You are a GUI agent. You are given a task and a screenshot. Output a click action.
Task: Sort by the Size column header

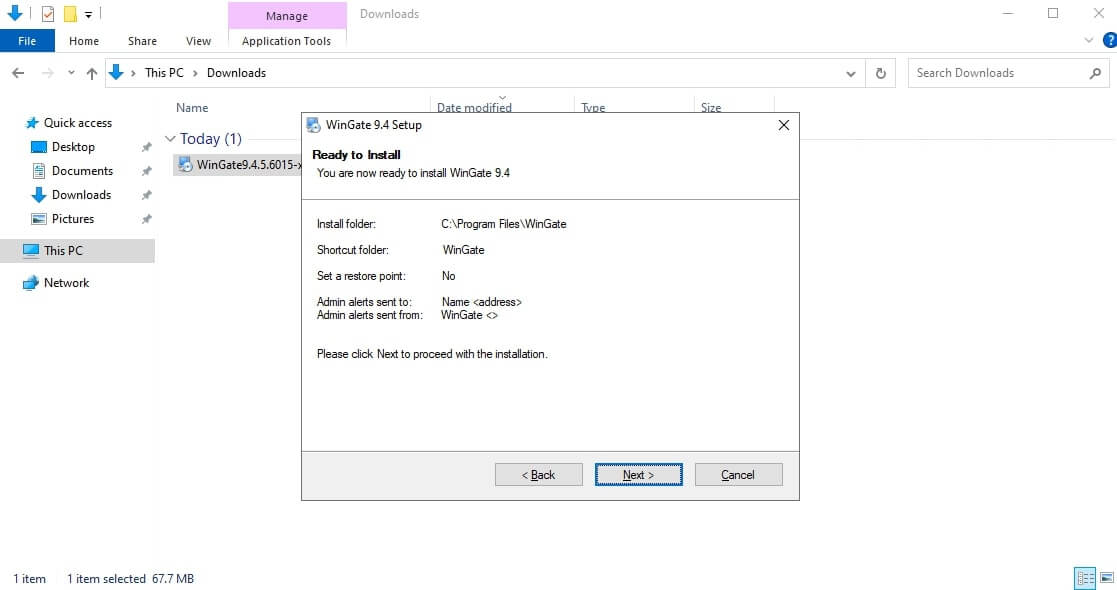coord(711,108)
